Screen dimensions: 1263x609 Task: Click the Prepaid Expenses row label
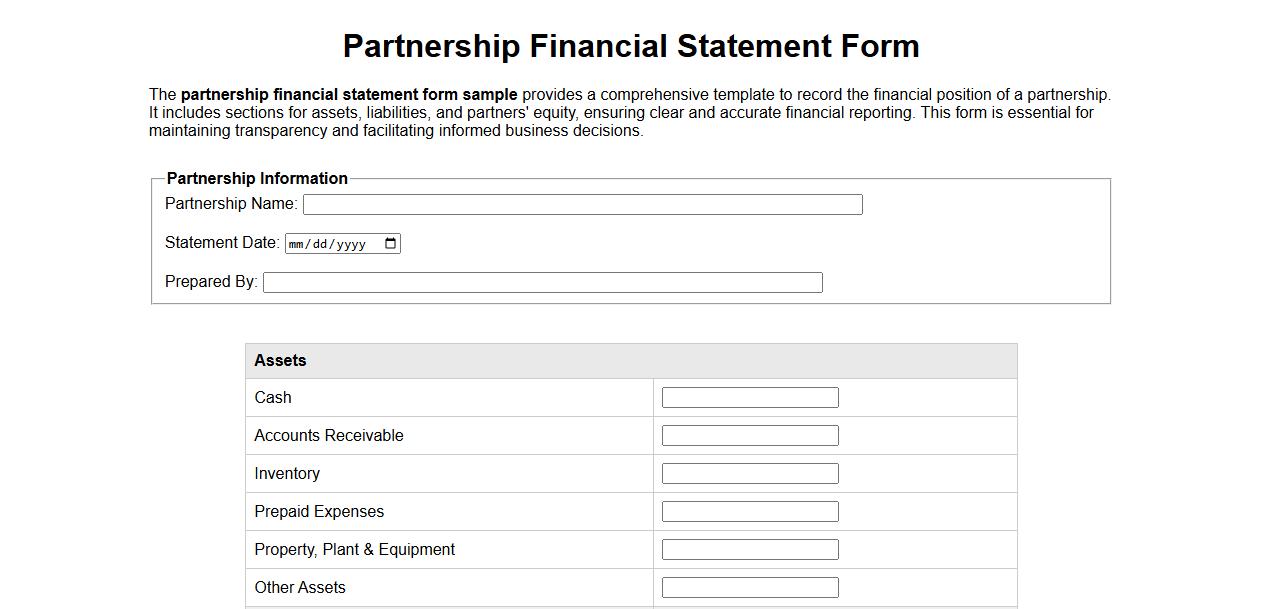point(317,511)
